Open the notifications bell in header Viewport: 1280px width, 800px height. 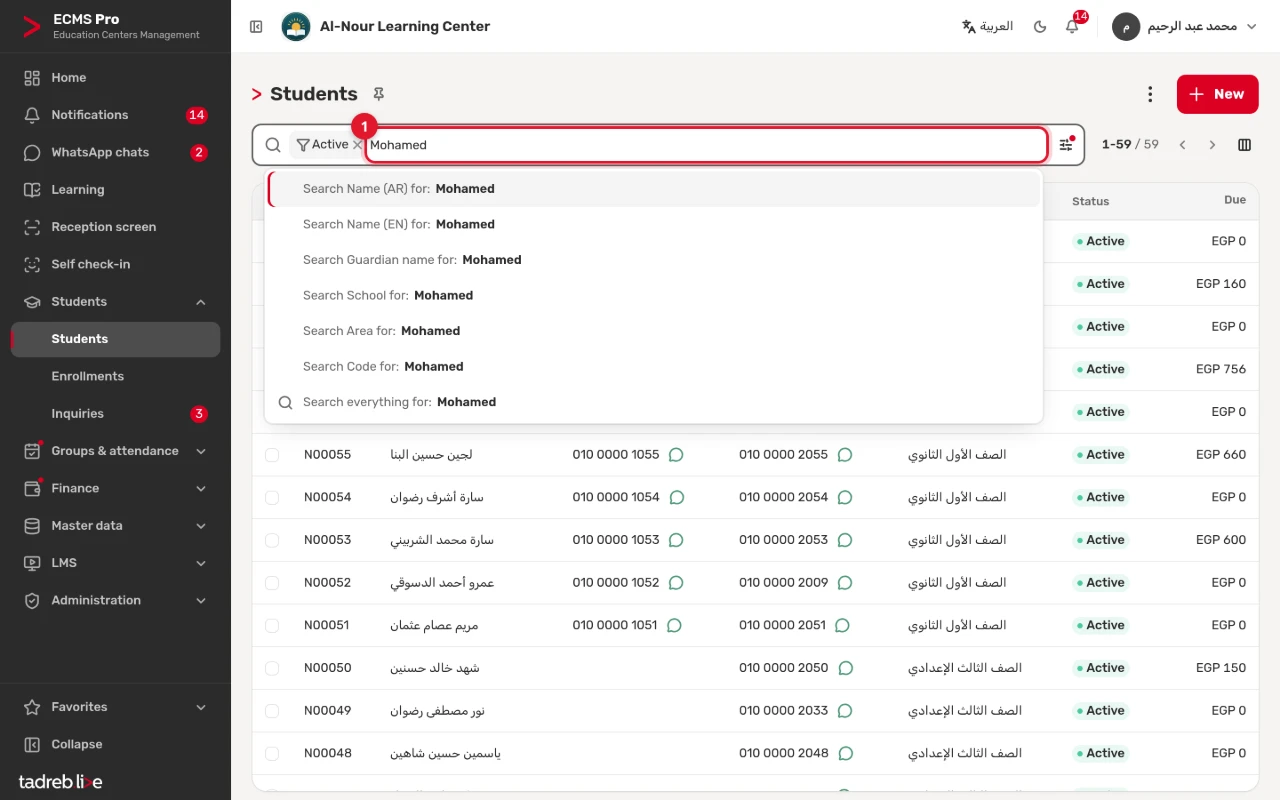1072,27
